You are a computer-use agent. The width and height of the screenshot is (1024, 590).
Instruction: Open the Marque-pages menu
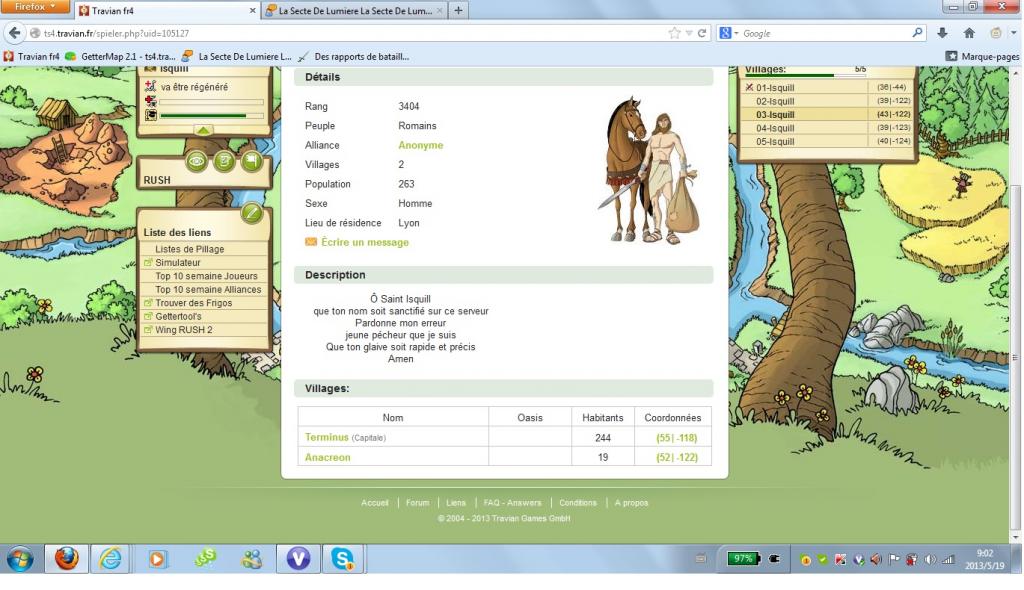tap(982, 57)
